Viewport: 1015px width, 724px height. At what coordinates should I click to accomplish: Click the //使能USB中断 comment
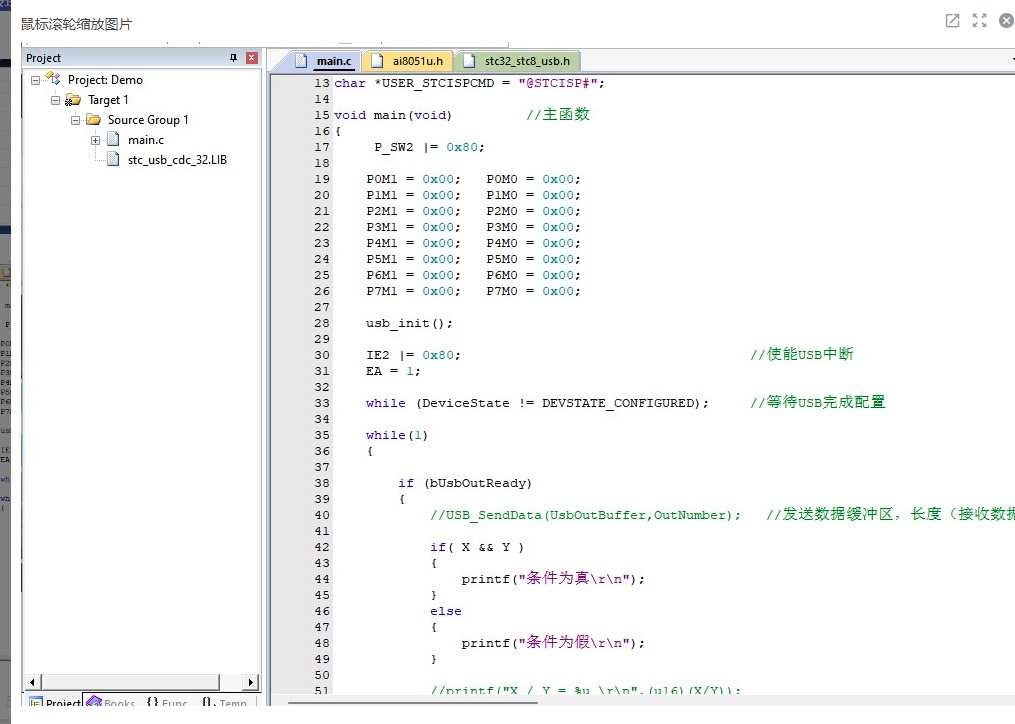pyautogui.click(x=802, y=354)
